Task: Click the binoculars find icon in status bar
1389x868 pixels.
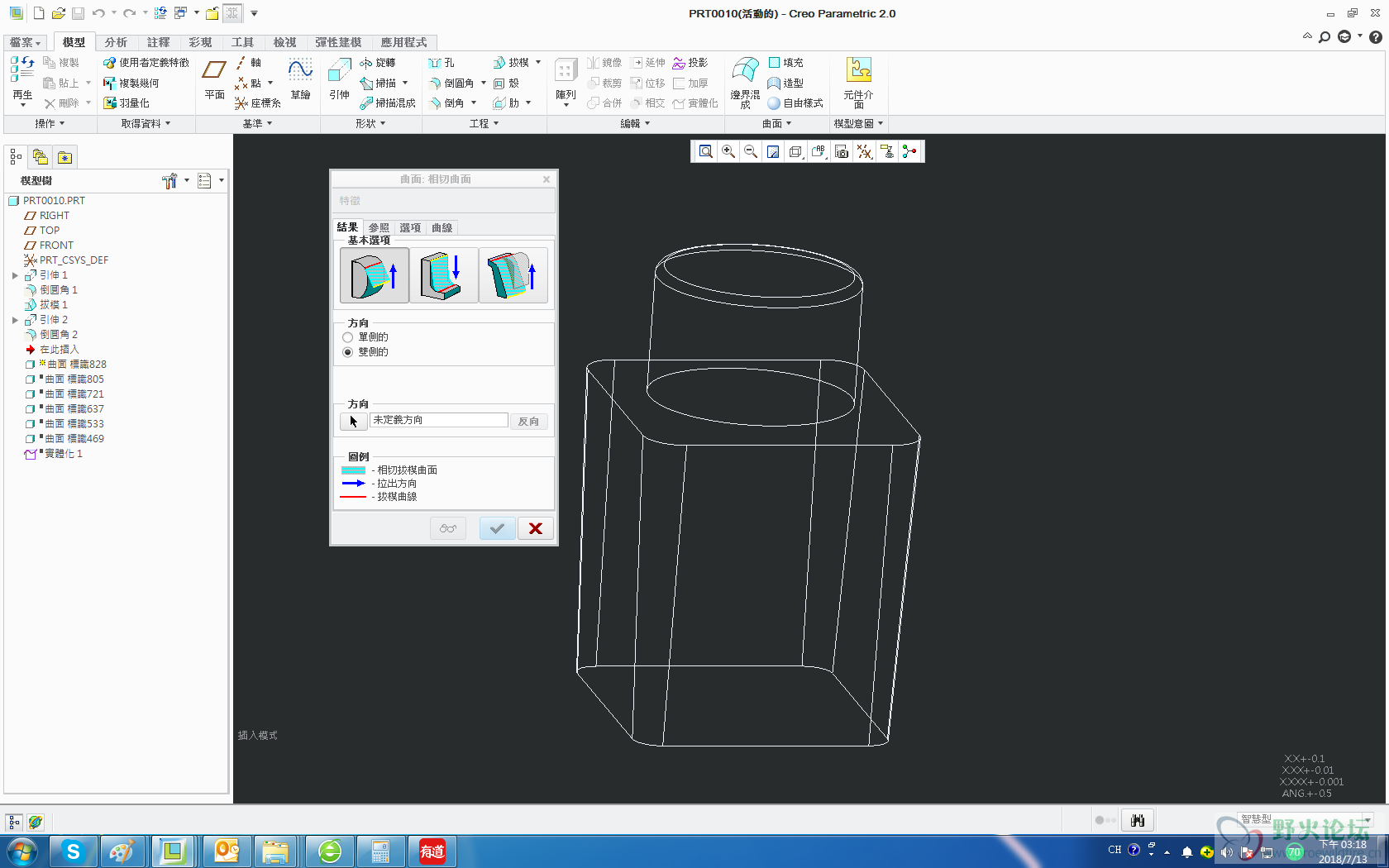Action: click(1138, 820)
